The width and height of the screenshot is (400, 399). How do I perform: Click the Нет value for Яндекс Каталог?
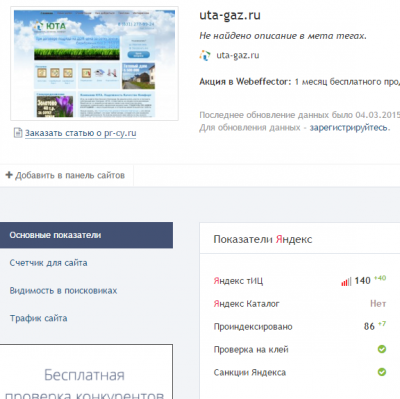pyautogui.click(x=378, y=303)
